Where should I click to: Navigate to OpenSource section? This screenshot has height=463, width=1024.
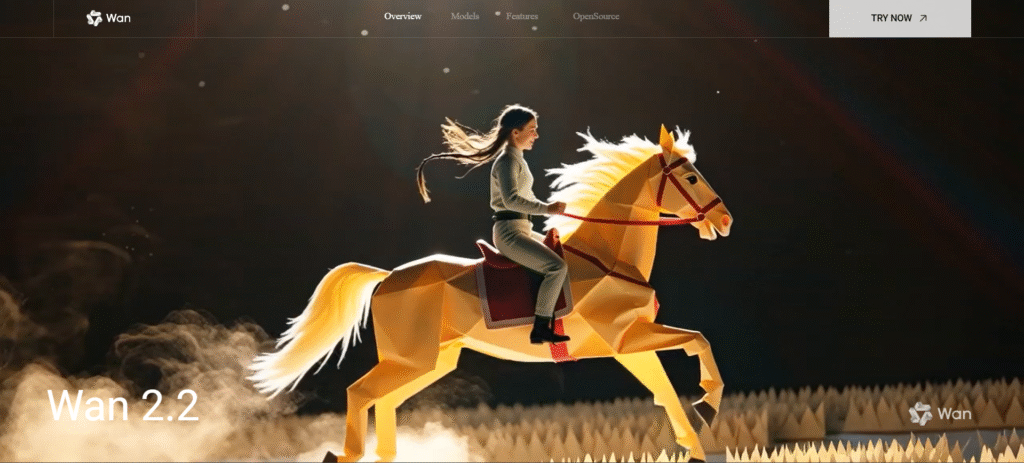596,16
